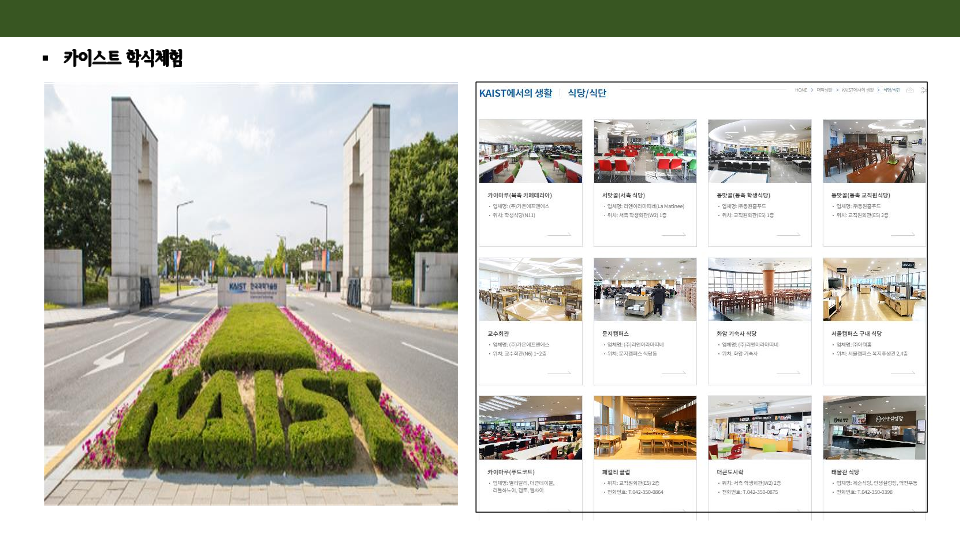Click the arrow on the 서맛골(서측 식당) card
The height and width of the screenshot is (540, 960).
[673, 234]
